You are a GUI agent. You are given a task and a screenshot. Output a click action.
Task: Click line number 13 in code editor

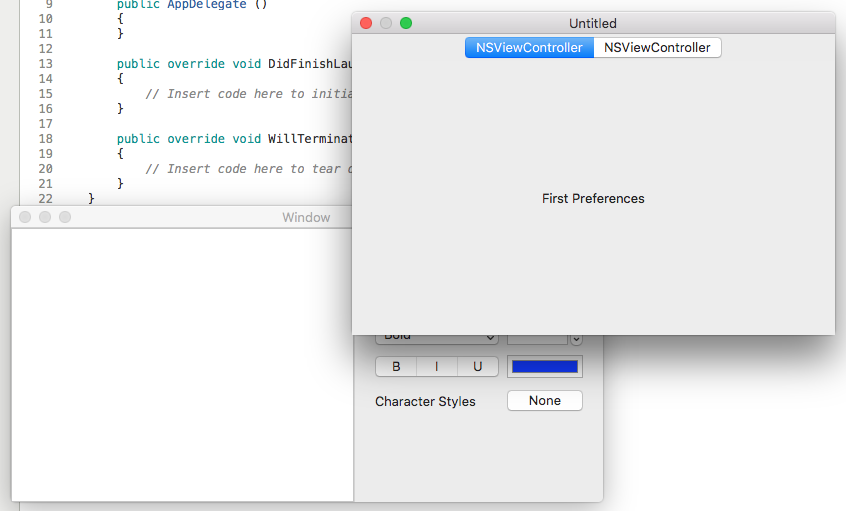[46, 64]
